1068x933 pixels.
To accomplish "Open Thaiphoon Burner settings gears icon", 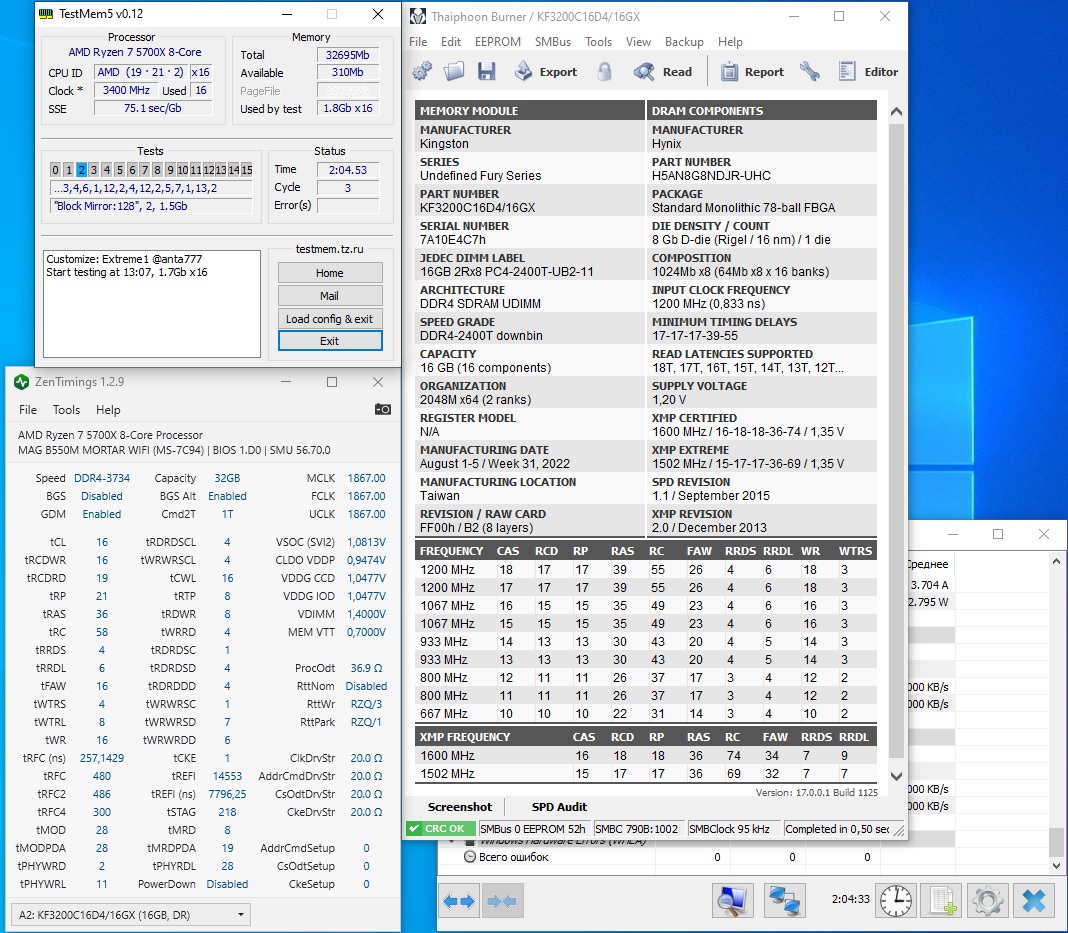I will (x=422, y=72).
